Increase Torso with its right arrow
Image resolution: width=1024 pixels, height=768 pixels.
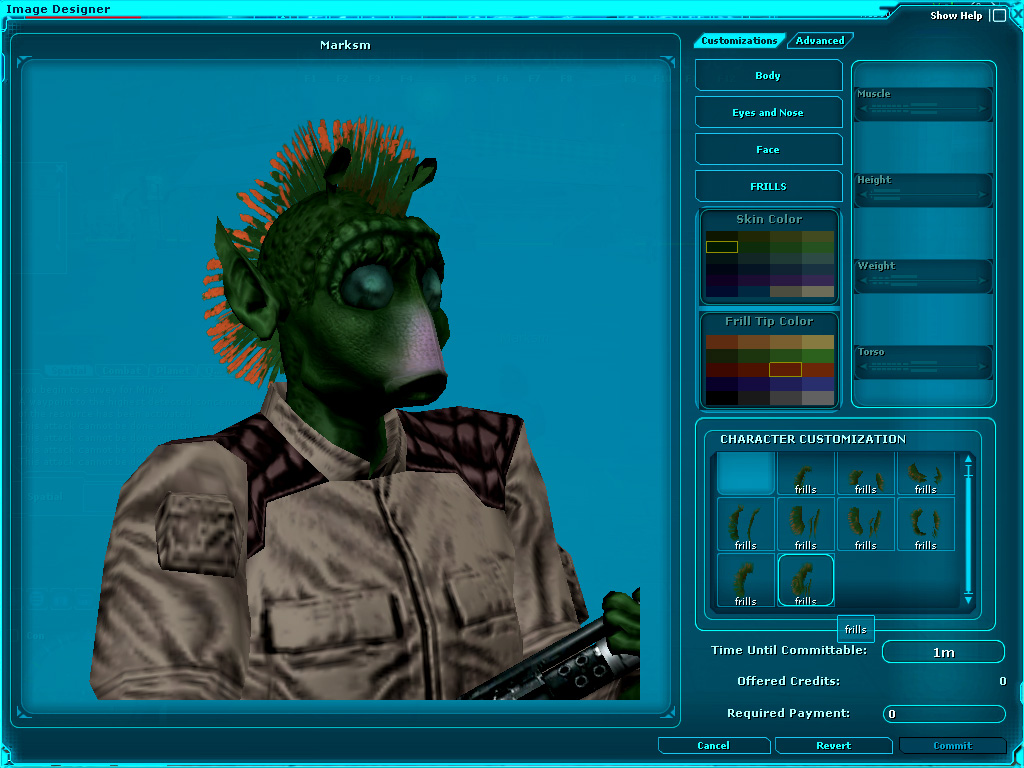pos(982,367)
